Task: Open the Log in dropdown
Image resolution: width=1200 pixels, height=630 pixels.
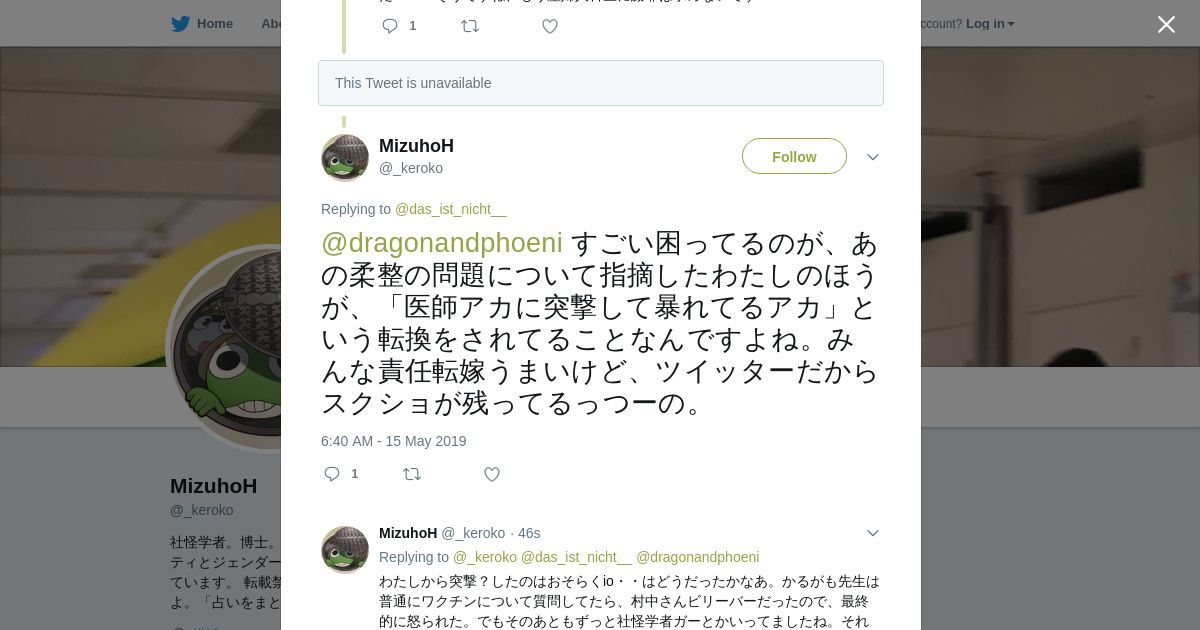Action: point(990,24)
